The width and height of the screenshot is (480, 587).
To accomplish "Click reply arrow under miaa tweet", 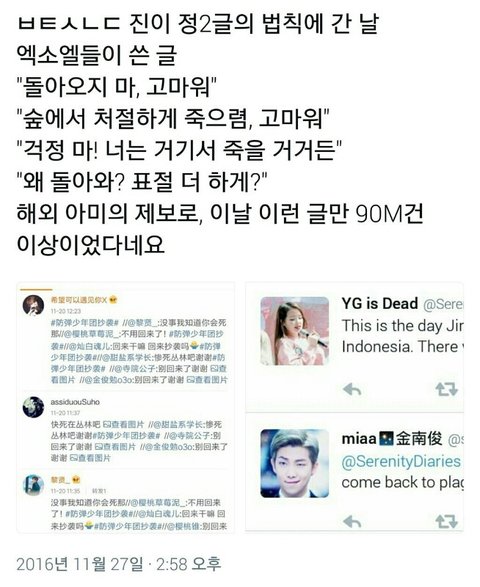I will (x=352, y=521).
